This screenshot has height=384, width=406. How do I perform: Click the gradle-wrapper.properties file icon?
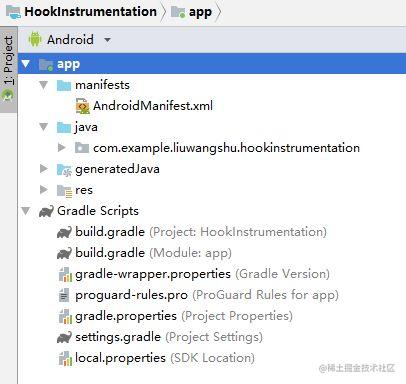point(65,274)
